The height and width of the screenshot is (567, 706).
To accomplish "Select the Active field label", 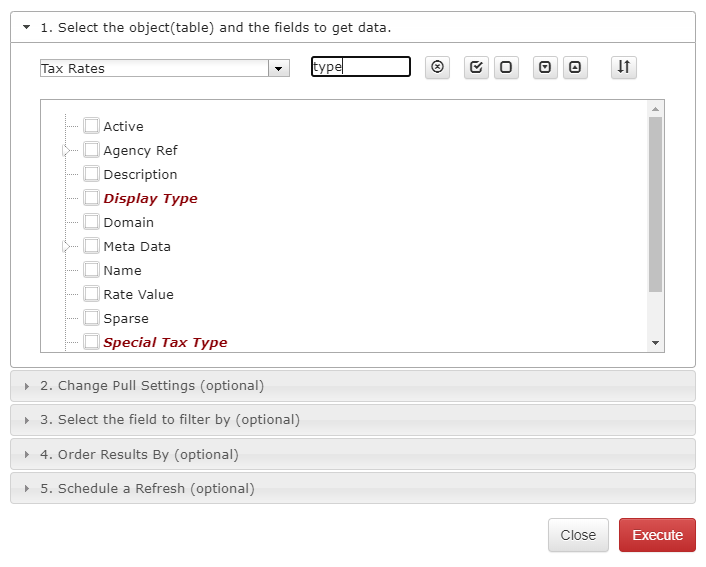I will (123, 127).
